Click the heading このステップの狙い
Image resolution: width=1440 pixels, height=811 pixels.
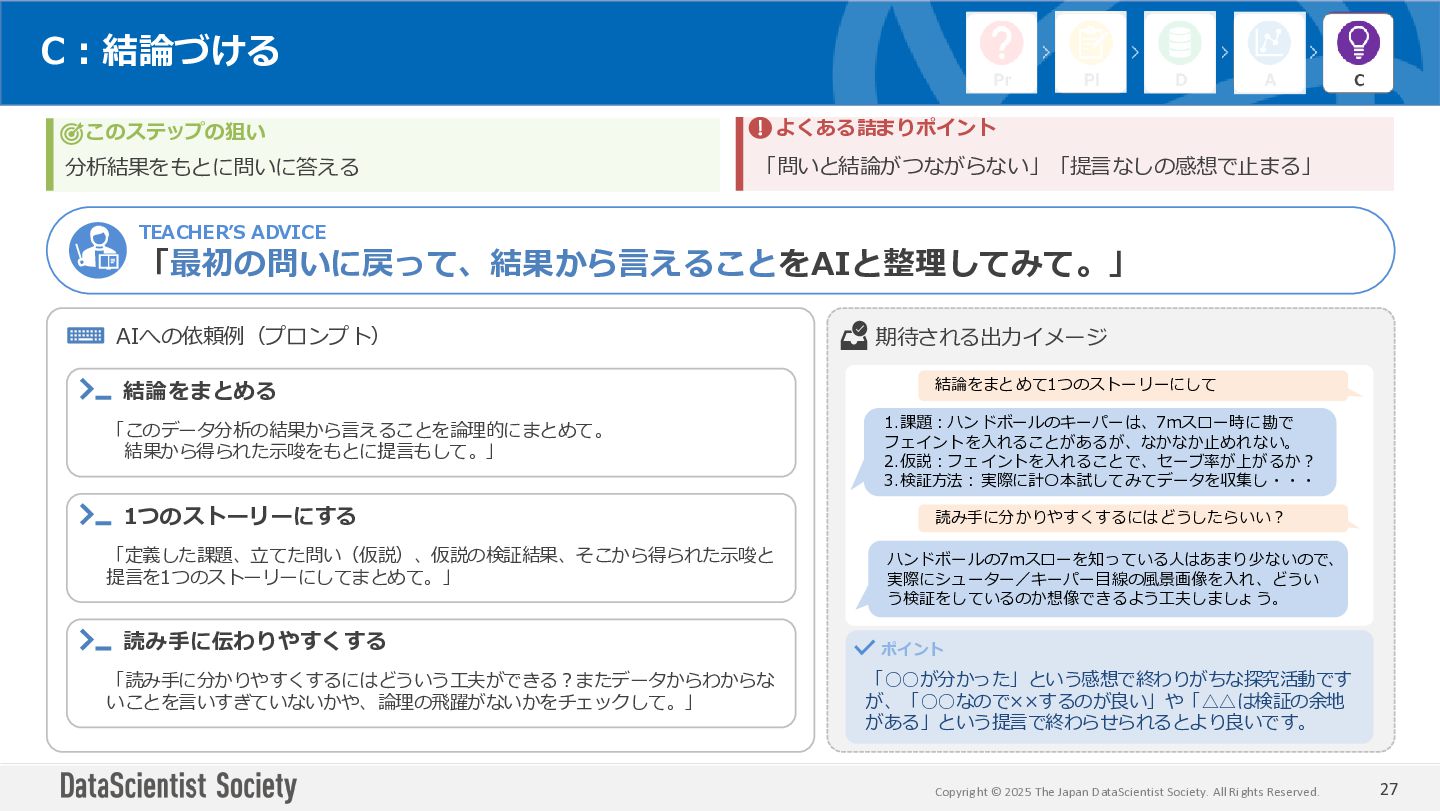(175, 132)
